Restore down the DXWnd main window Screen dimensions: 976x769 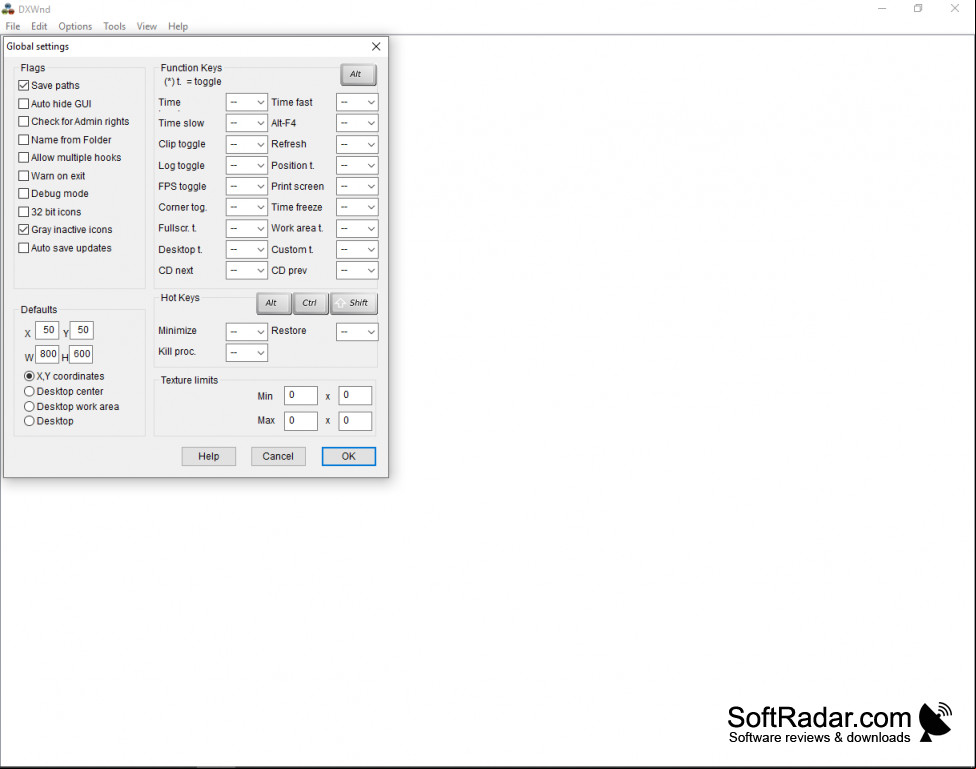[918, 9]
